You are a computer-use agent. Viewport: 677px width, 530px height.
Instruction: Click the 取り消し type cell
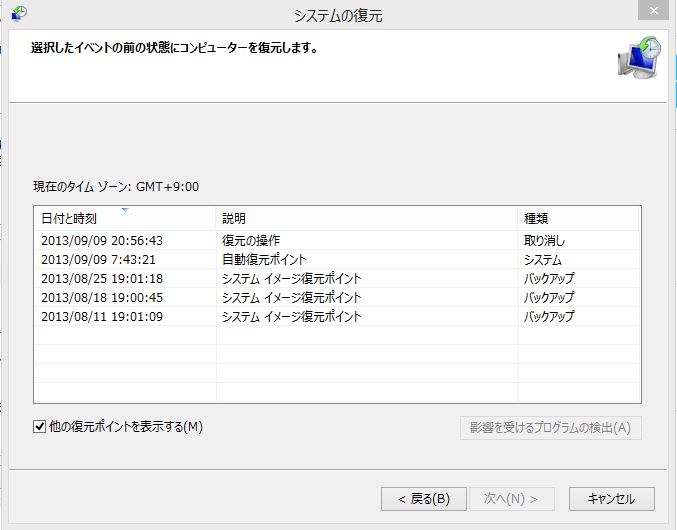(x=545, y=240)
